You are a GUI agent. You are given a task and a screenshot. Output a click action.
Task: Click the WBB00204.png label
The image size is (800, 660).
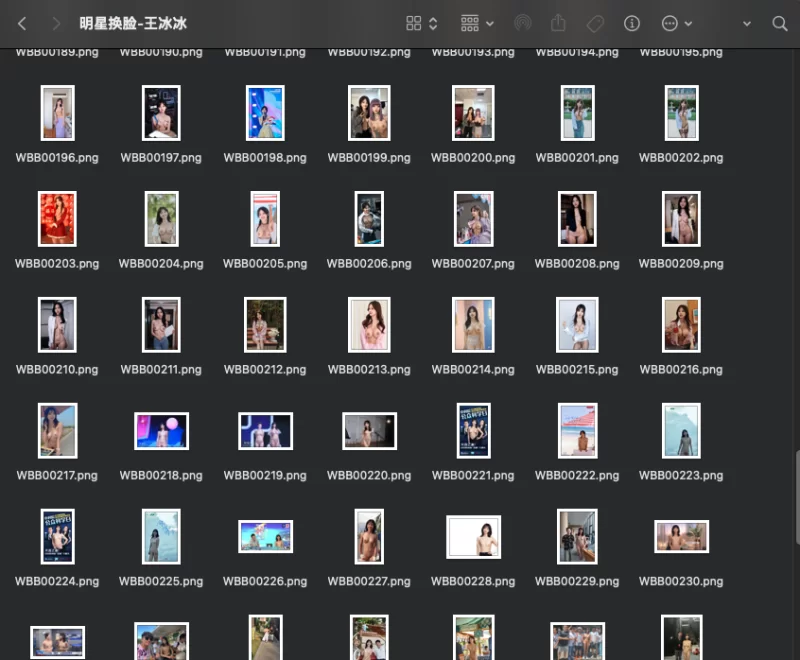(161, 264)
